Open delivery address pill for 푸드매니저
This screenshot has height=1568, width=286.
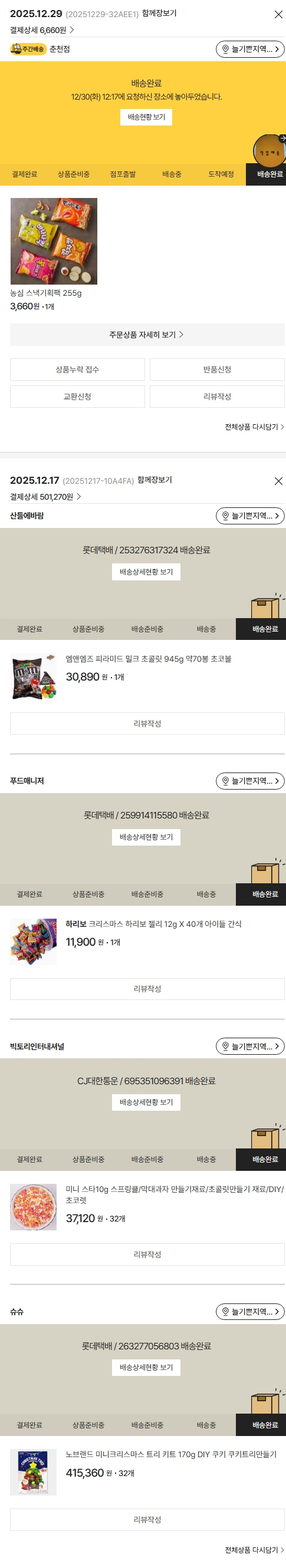(250, 780)
